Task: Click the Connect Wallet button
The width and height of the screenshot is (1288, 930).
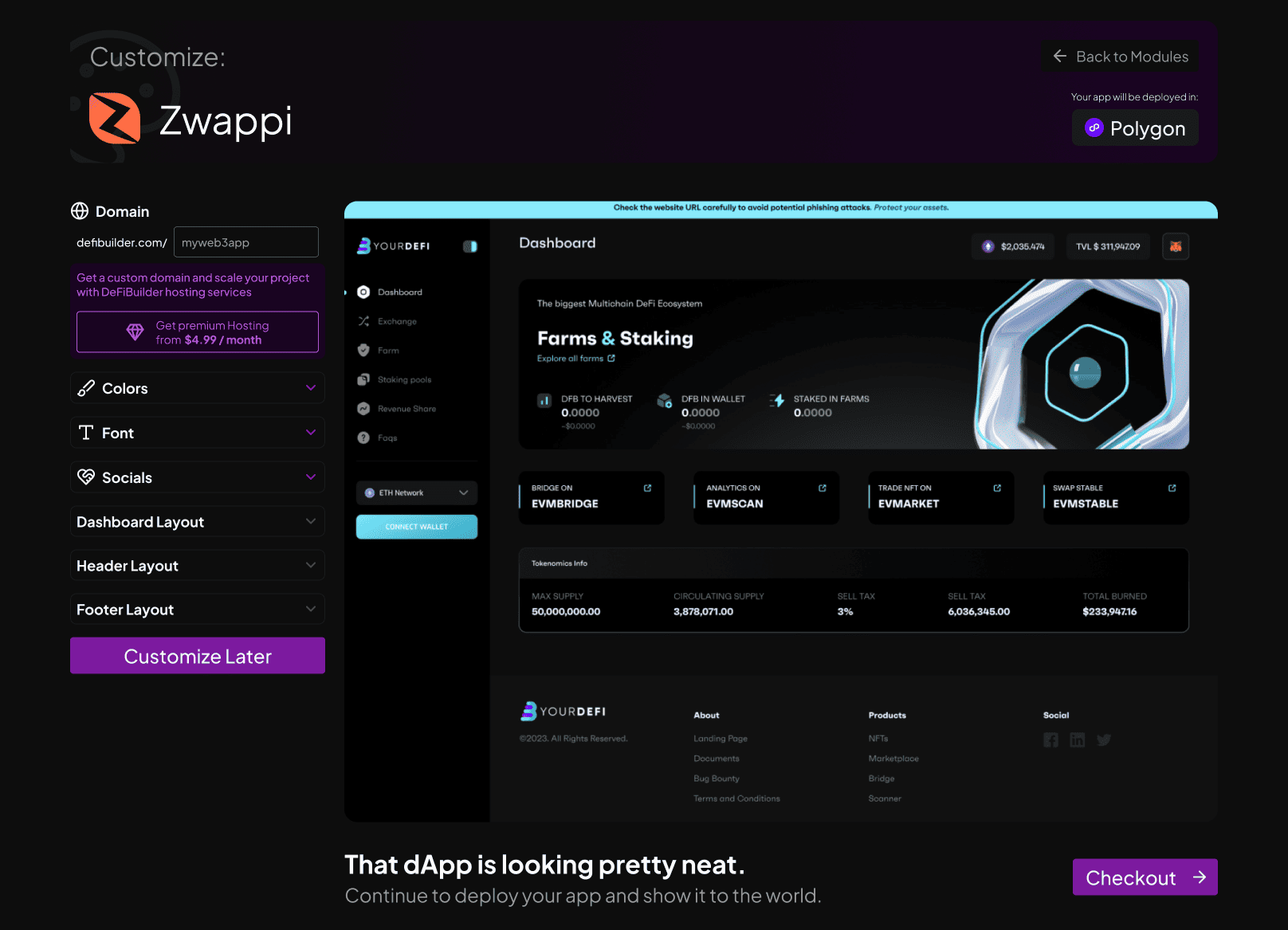Action: [417, 527]
